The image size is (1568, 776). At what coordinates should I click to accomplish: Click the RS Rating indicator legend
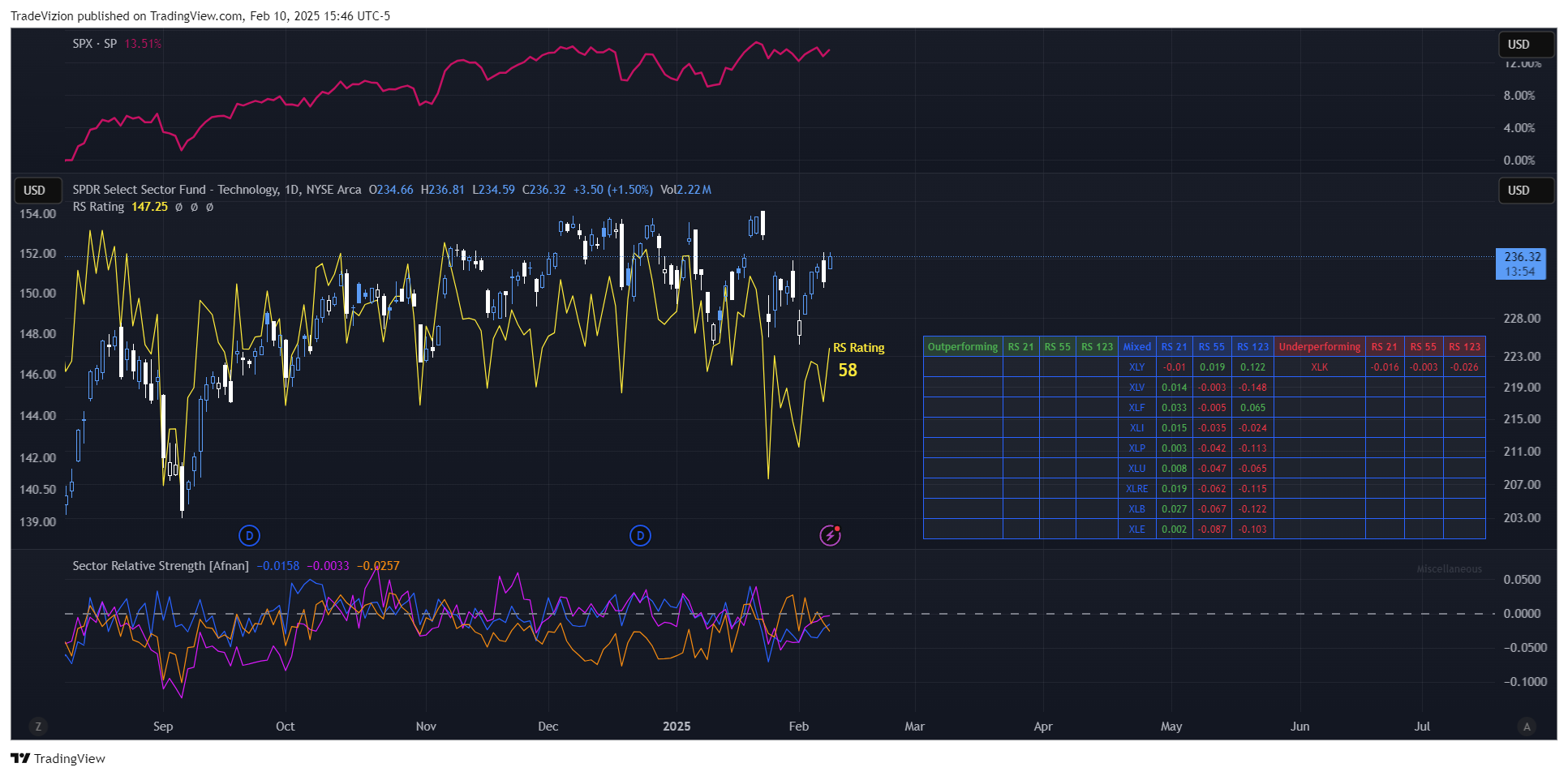click(98, 207)
